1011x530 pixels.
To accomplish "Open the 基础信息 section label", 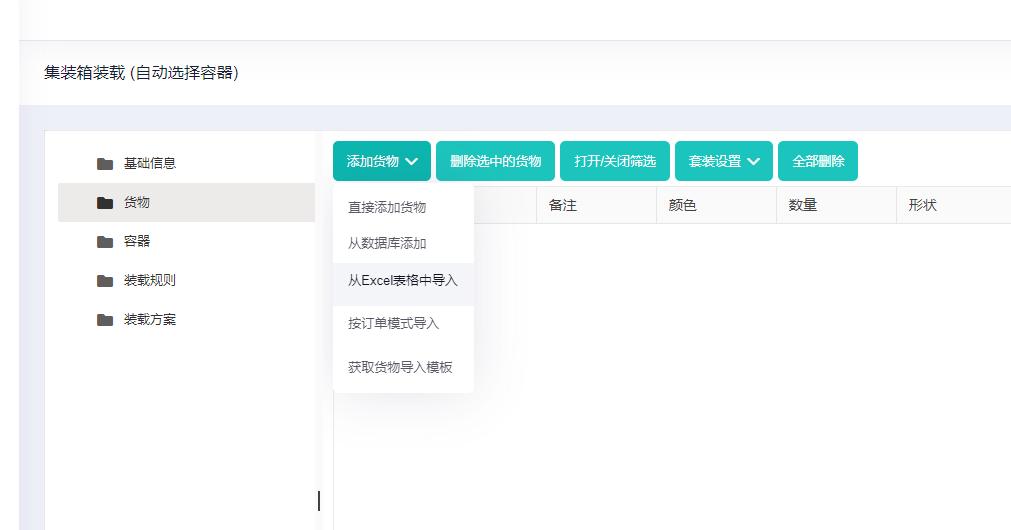I will 150,163.
